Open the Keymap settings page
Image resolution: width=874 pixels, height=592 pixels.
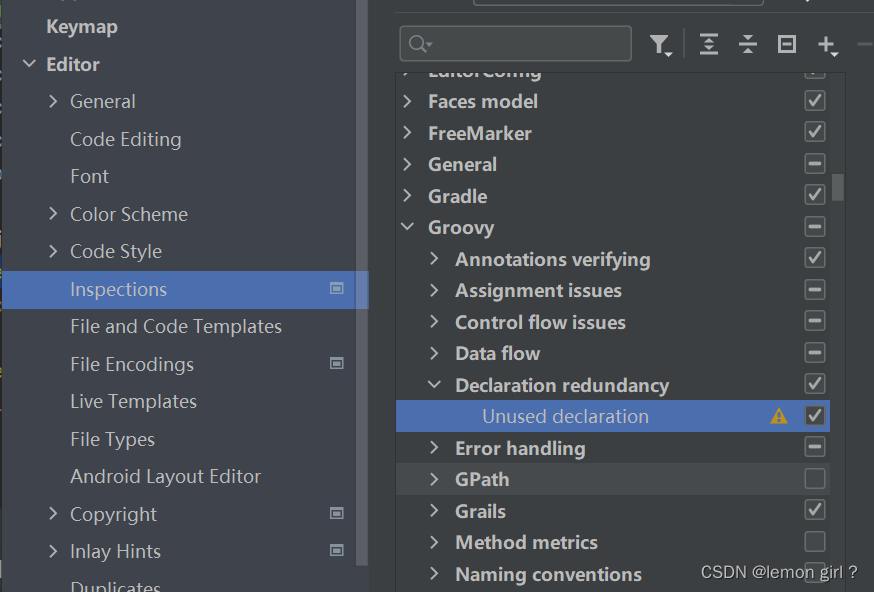pos(82,27)
